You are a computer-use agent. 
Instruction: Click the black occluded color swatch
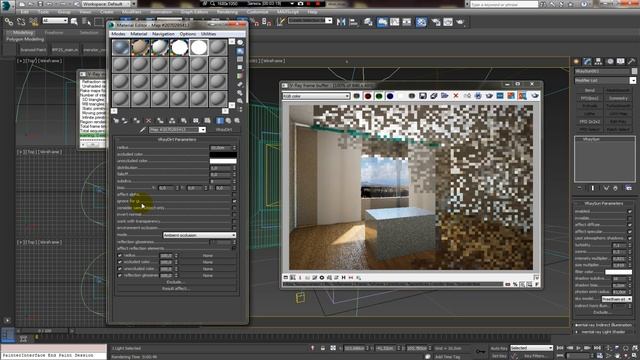click(223, 154)
